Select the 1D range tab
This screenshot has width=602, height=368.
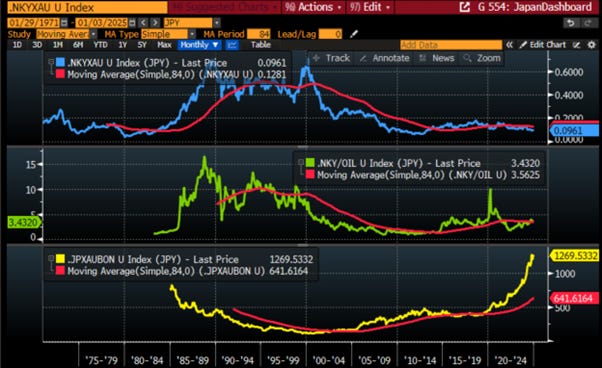point(17,45)
